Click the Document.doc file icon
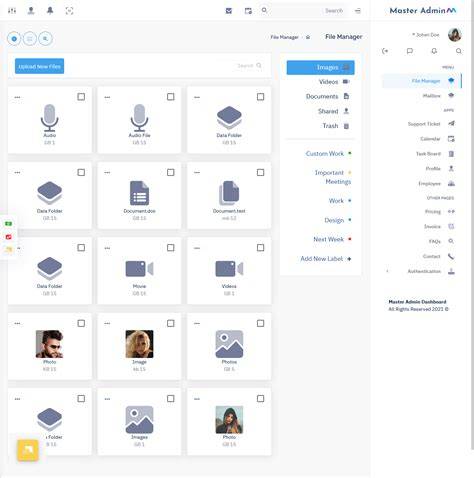The image size is (474, 478). [x=139, y=193]
